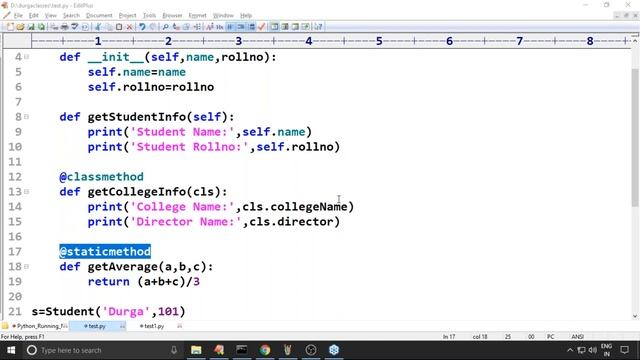This screenshot has width=640, height=360.
Task: Click the font settings A icon
Action: click(210, 27)
